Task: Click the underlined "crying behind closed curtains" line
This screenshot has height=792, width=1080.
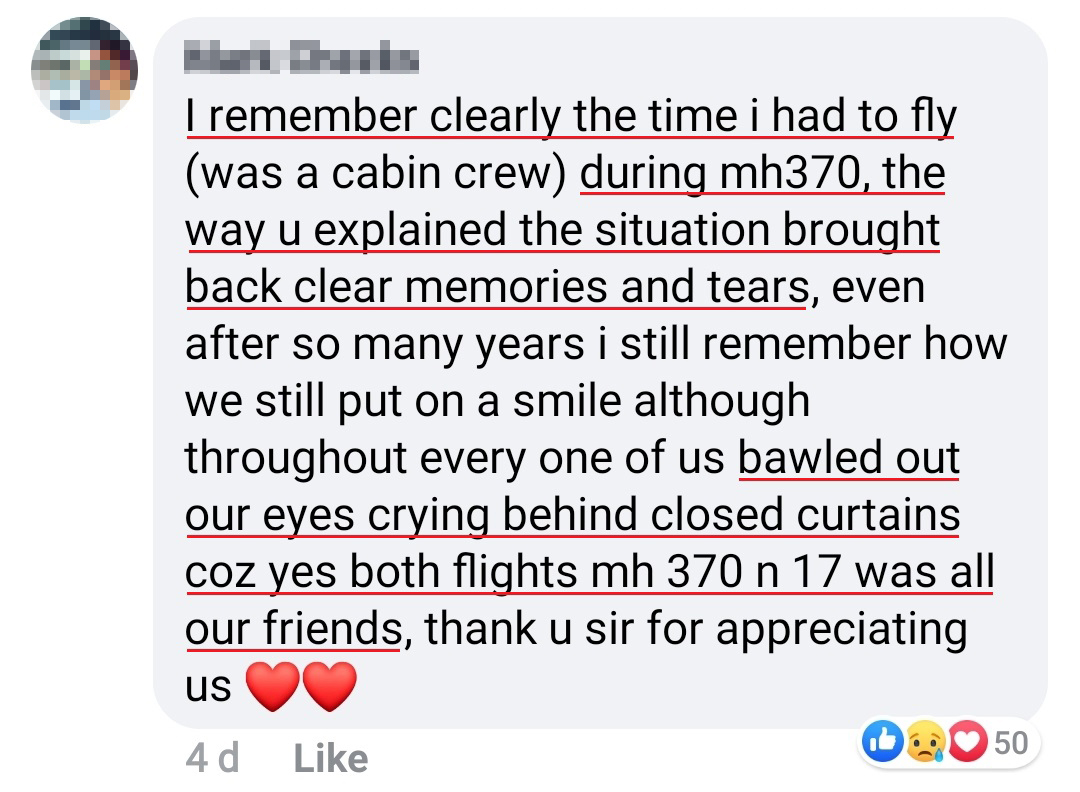Action: (660, 516)
